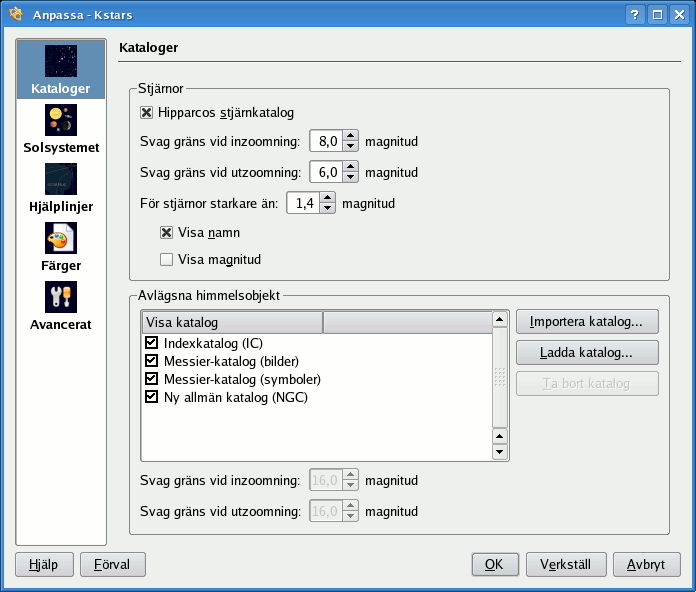The height and width of the screenshot is (592, 696).
Task: Click the Visa katalog column header
Action: 232,322
